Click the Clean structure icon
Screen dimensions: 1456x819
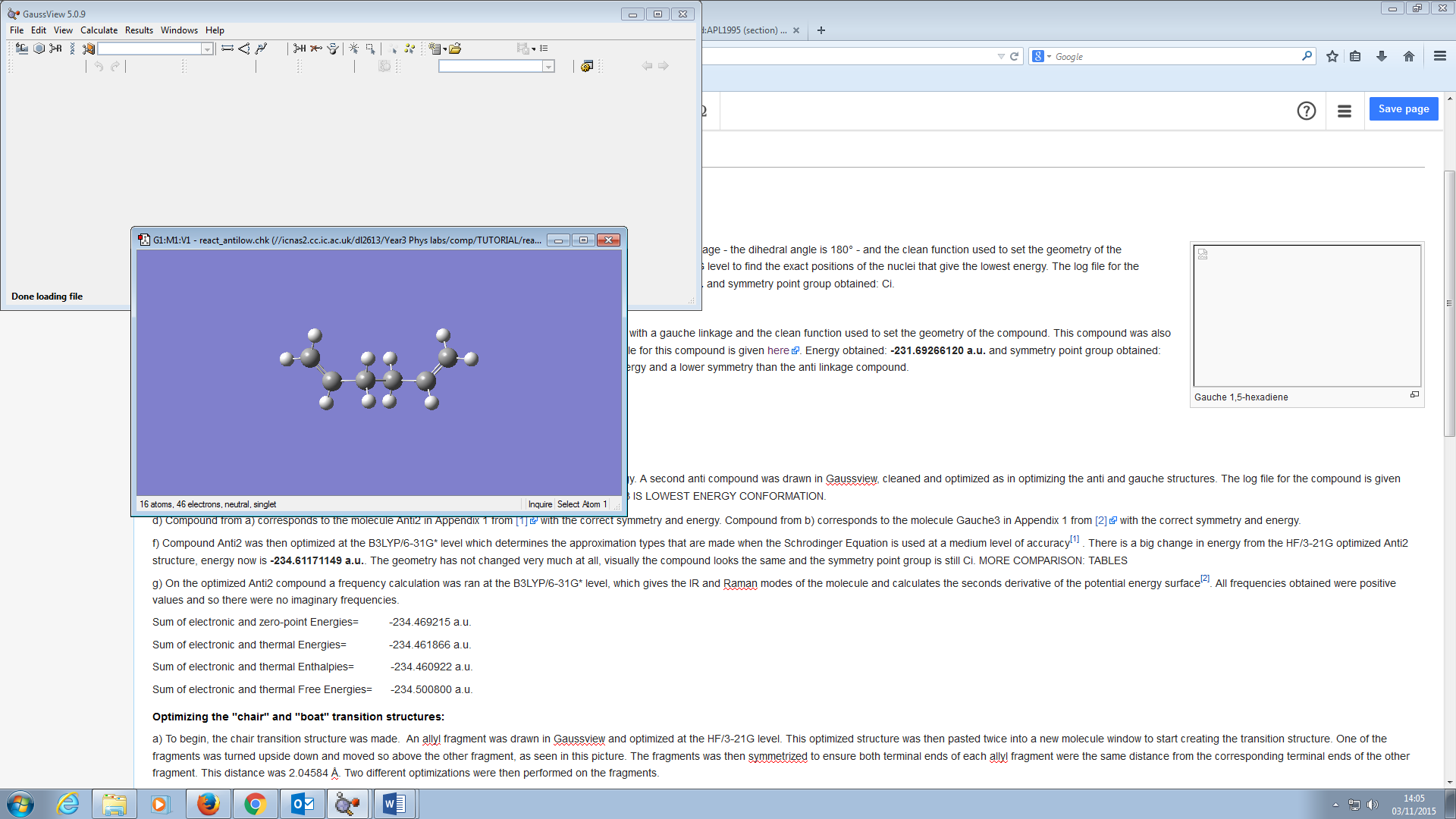pyautogui.click(x=333, y=49)
